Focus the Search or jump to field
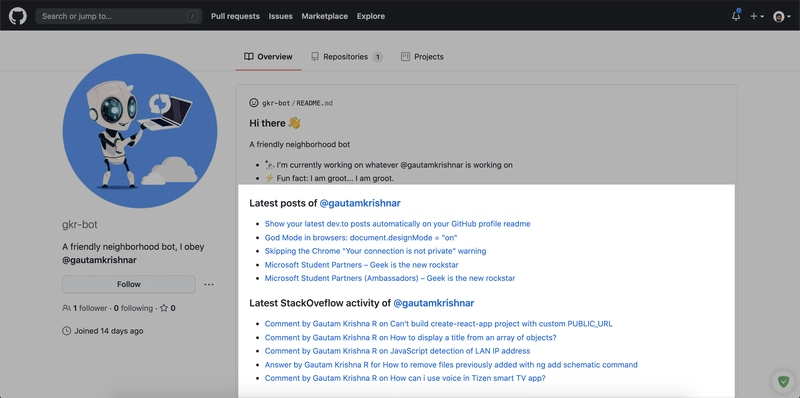Viewport: 800px width, 398px height. [118, 16]
